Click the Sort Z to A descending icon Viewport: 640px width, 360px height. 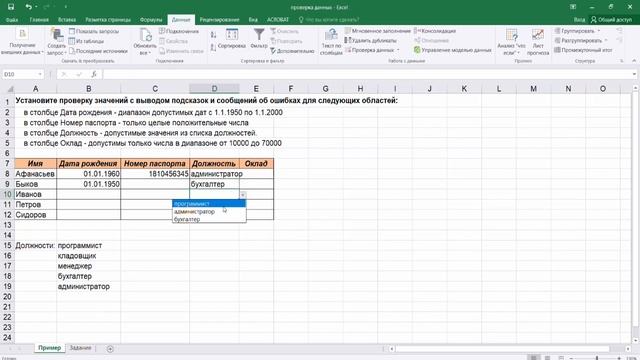coord(213,48)
